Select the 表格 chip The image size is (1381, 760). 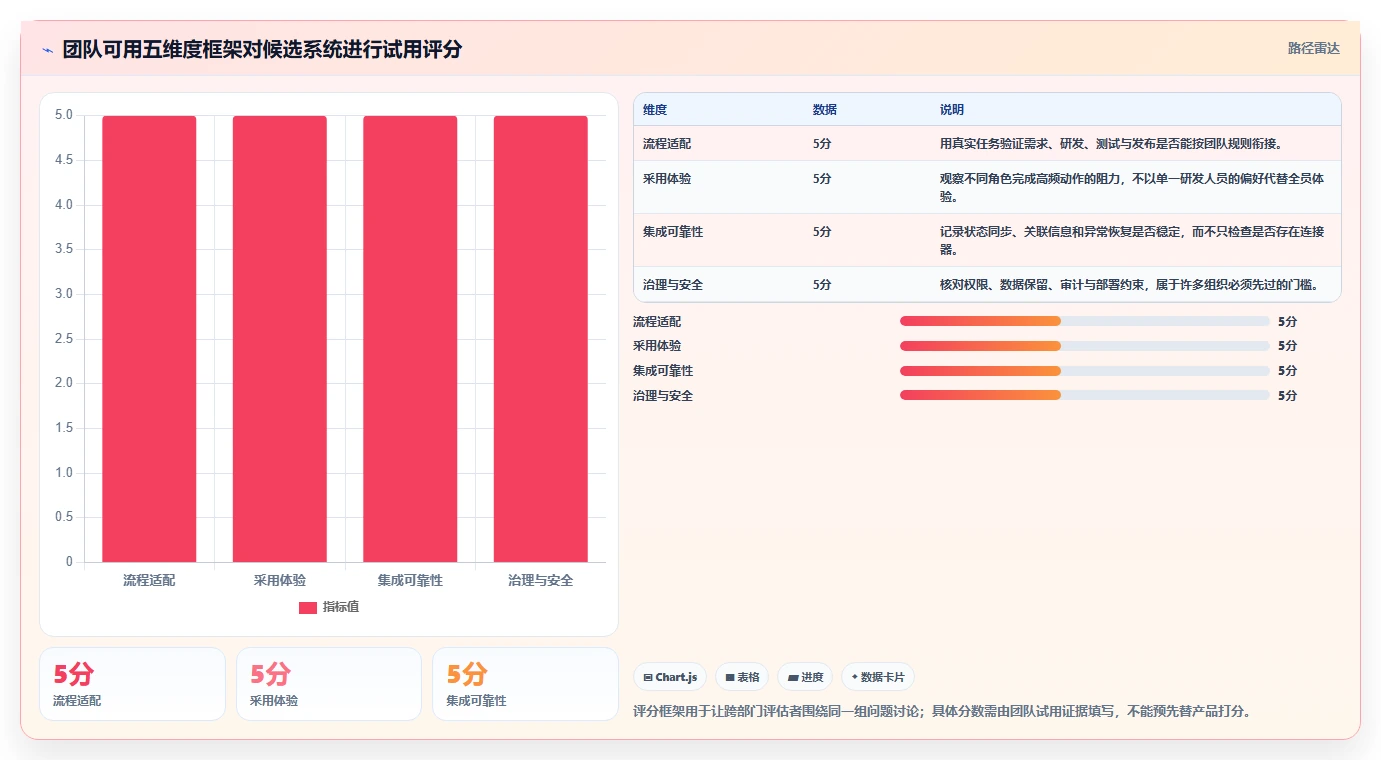(742, 677)
